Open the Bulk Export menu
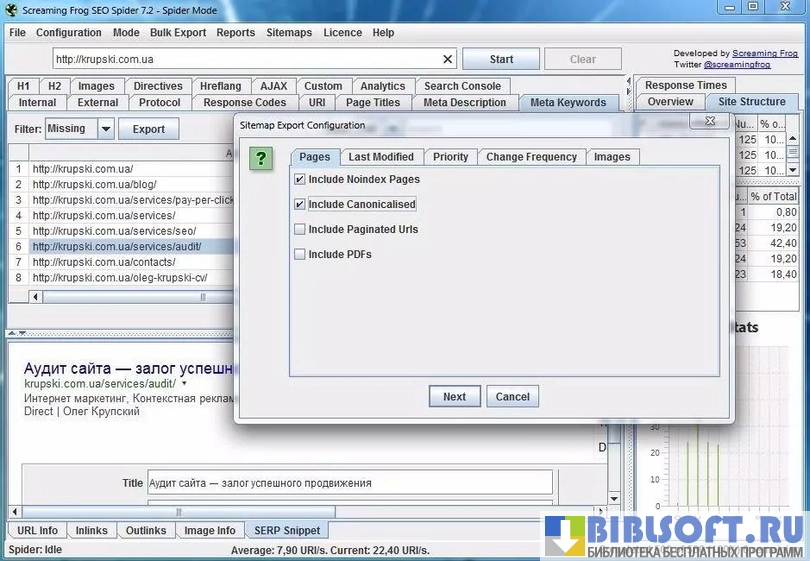 178,32
